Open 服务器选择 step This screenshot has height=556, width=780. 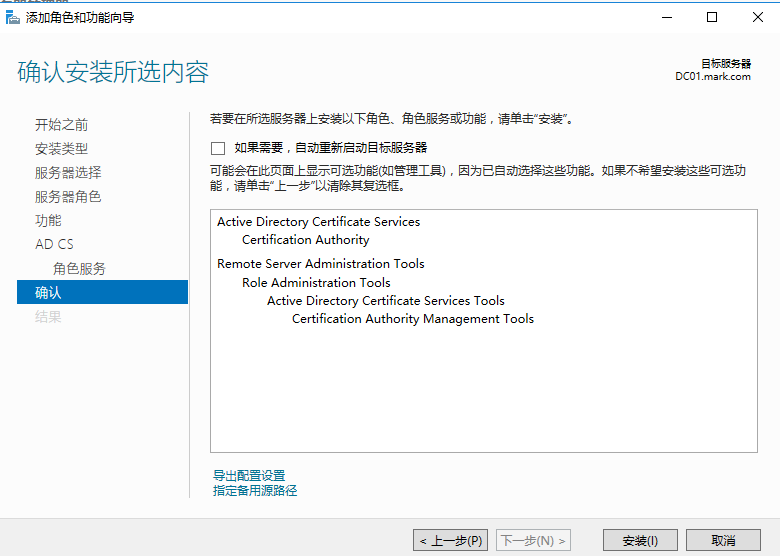click(68, 173)
